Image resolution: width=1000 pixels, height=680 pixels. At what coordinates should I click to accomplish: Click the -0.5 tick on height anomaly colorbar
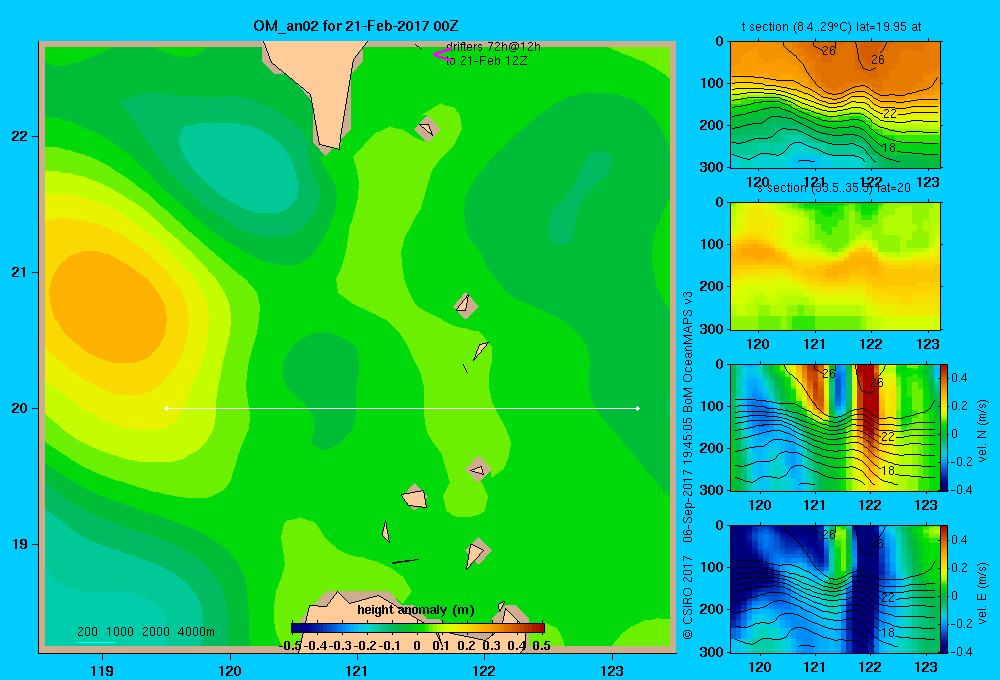(x=290, y=645)
